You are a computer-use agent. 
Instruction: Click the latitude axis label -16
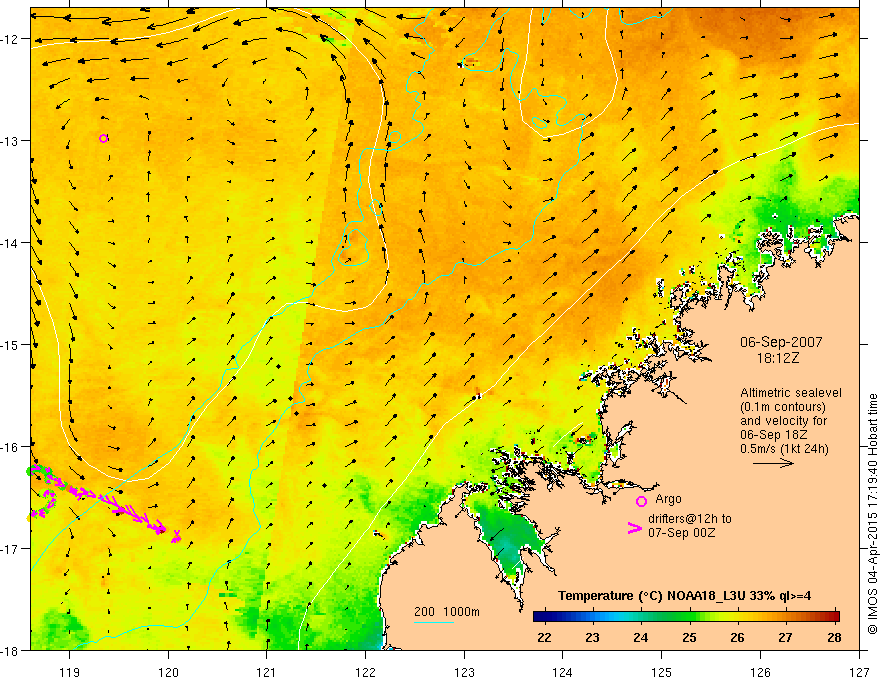[10, 447]
